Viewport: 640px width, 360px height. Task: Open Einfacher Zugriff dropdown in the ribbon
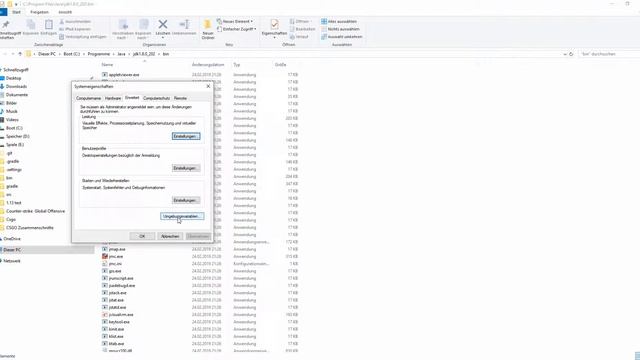tap(237, 29)
